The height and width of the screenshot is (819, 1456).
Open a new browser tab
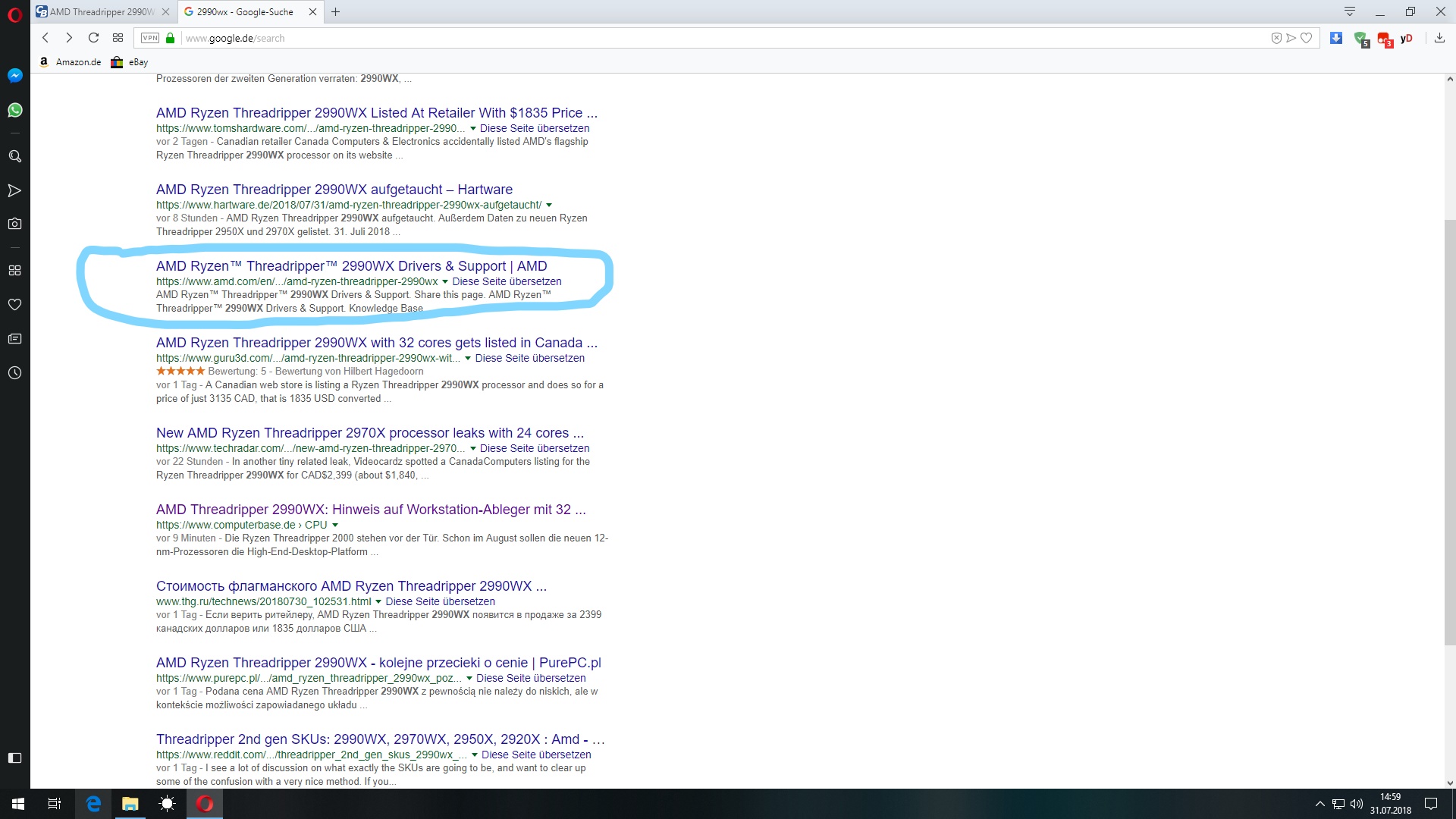point(335,11)
